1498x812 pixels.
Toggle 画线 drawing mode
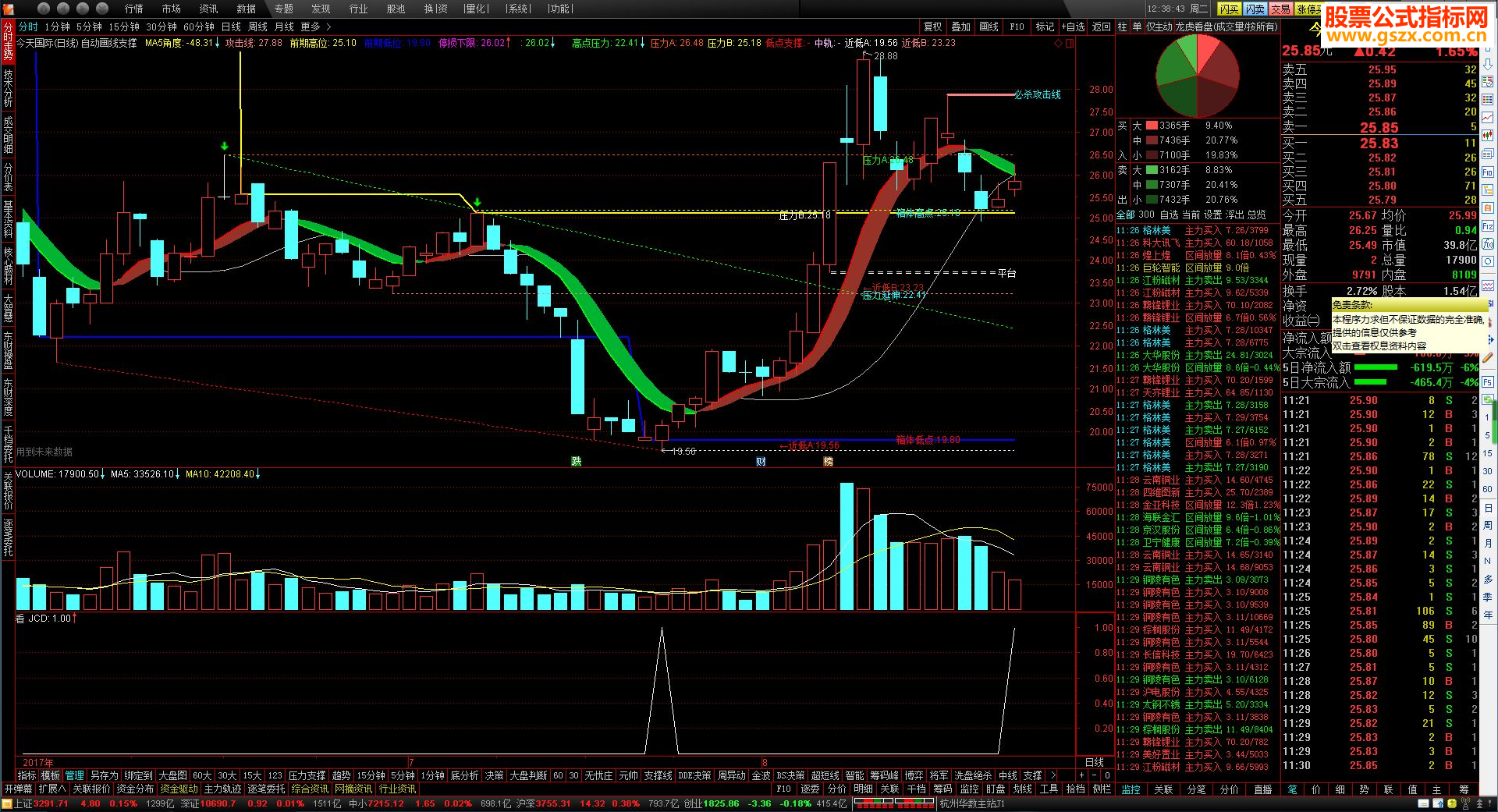pyautogui.click(x=989, y=27)
